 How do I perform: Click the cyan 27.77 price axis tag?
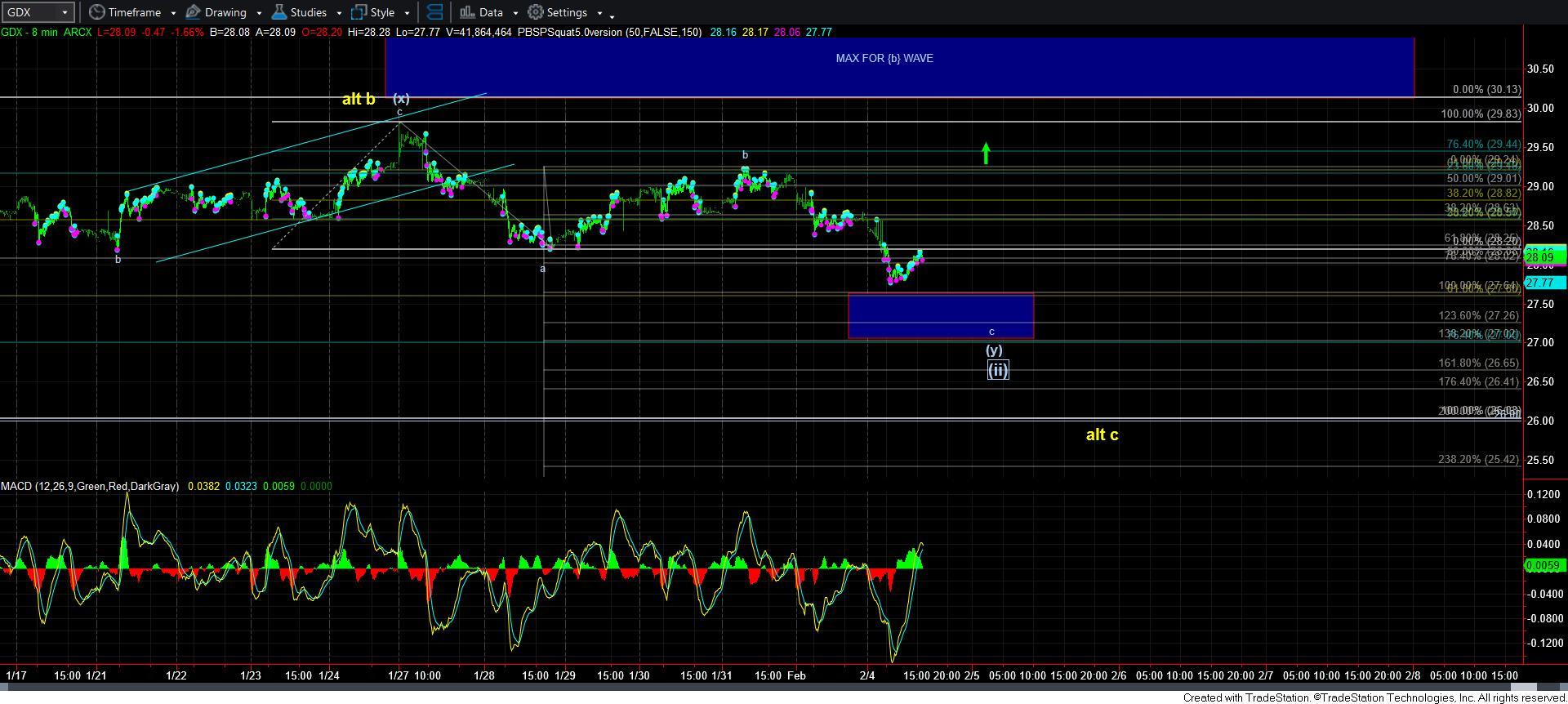click(x=1544, y=283)
